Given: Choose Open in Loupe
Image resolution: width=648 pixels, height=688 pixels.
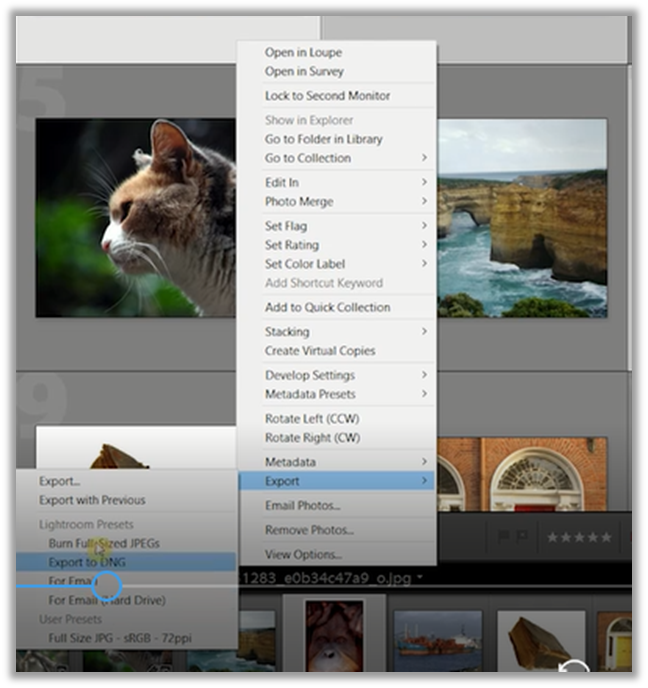Looking at the screenshot, I should coord(303,52).
